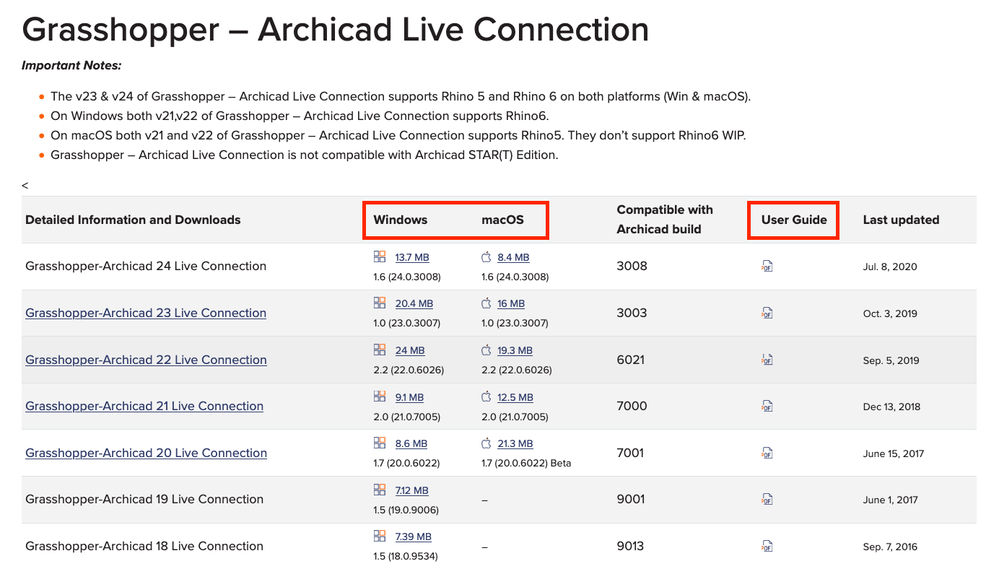Open Grasshopper-Archicad 23 Live Connection link

coord(146,313)
